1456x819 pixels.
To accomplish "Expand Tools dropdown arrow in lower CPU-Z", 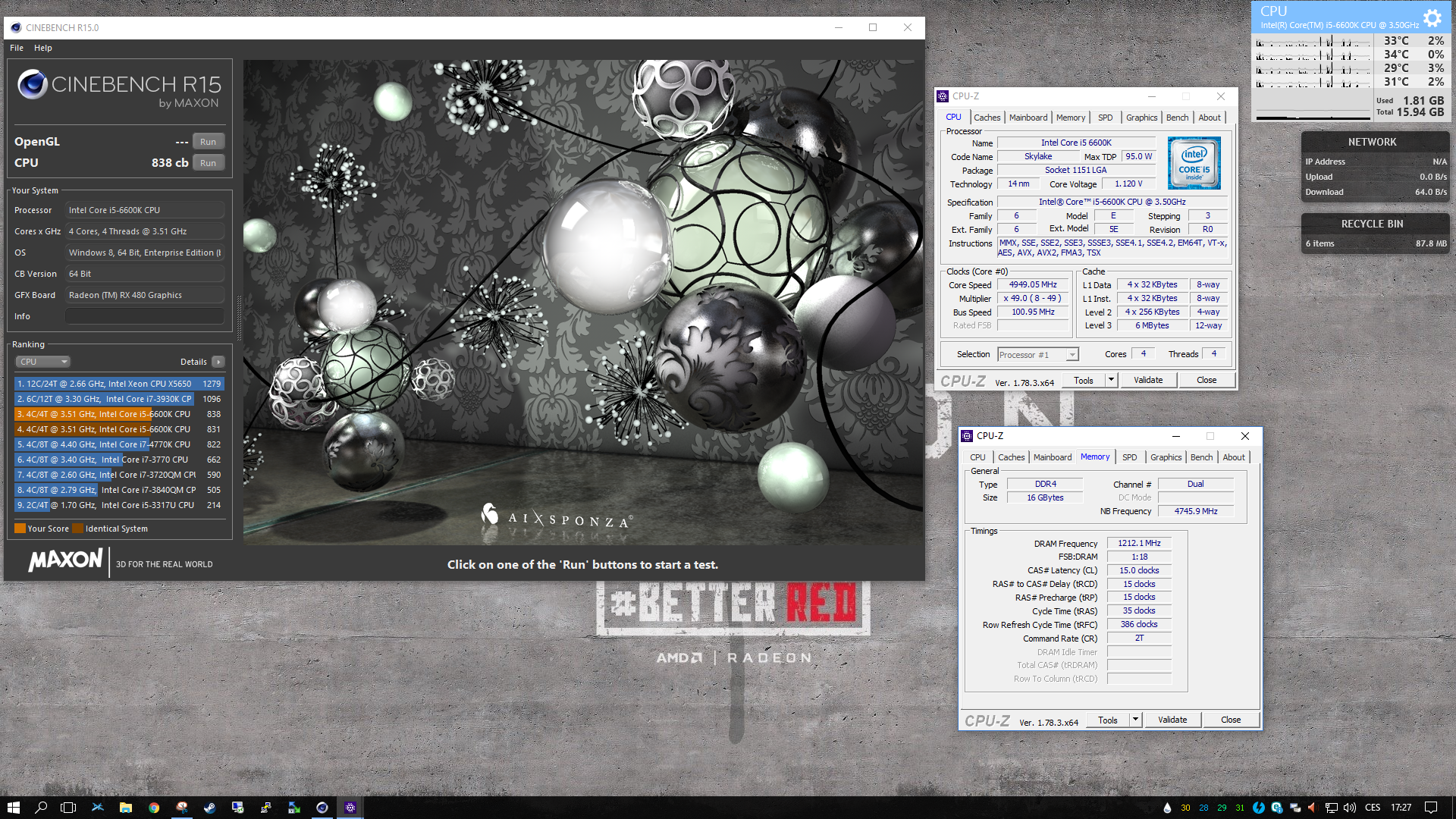I will (x=1136, y=720).
